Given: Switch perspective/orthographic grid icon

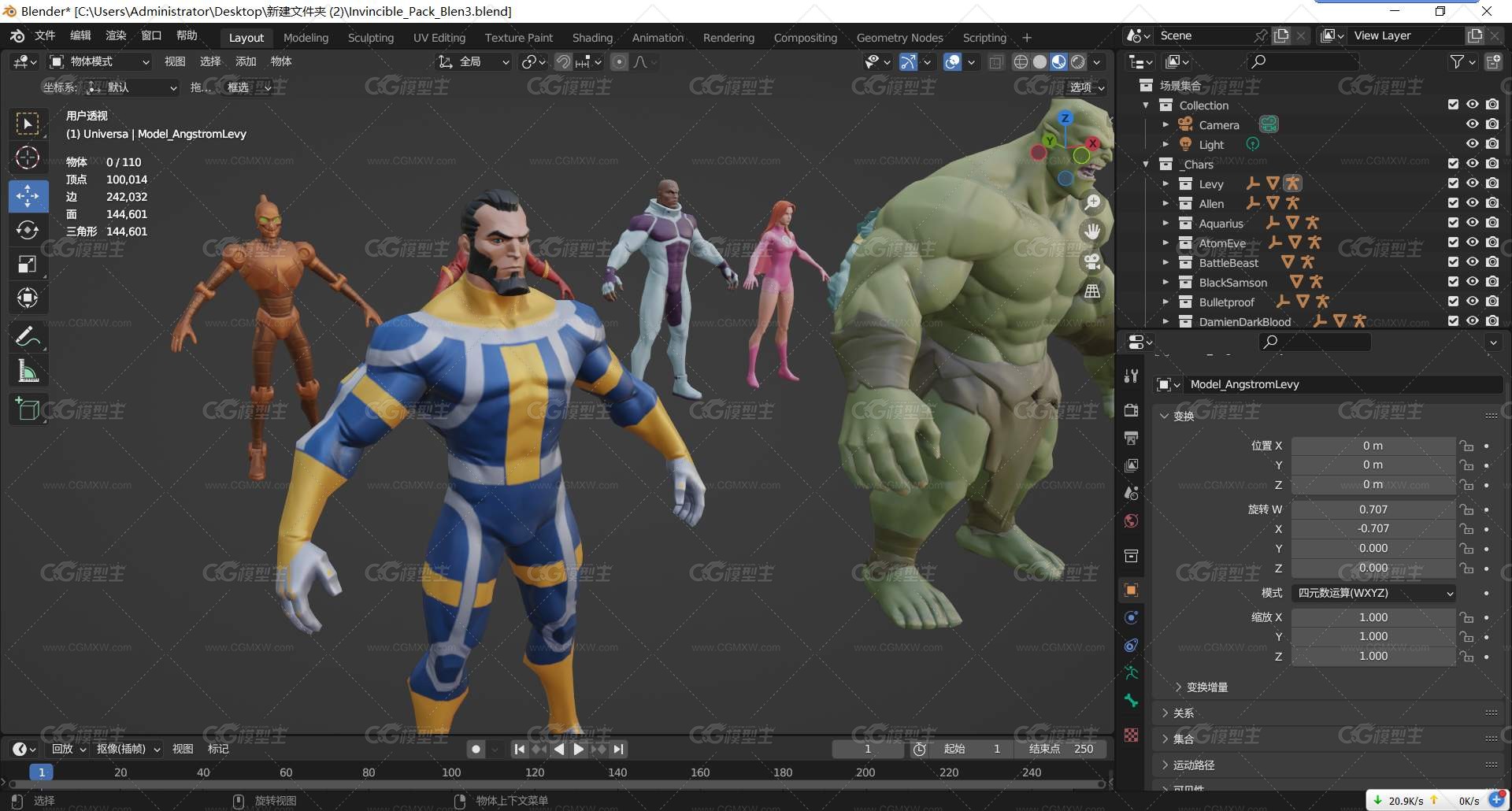Looking at the screenshot, I should tap(1092, 291).
